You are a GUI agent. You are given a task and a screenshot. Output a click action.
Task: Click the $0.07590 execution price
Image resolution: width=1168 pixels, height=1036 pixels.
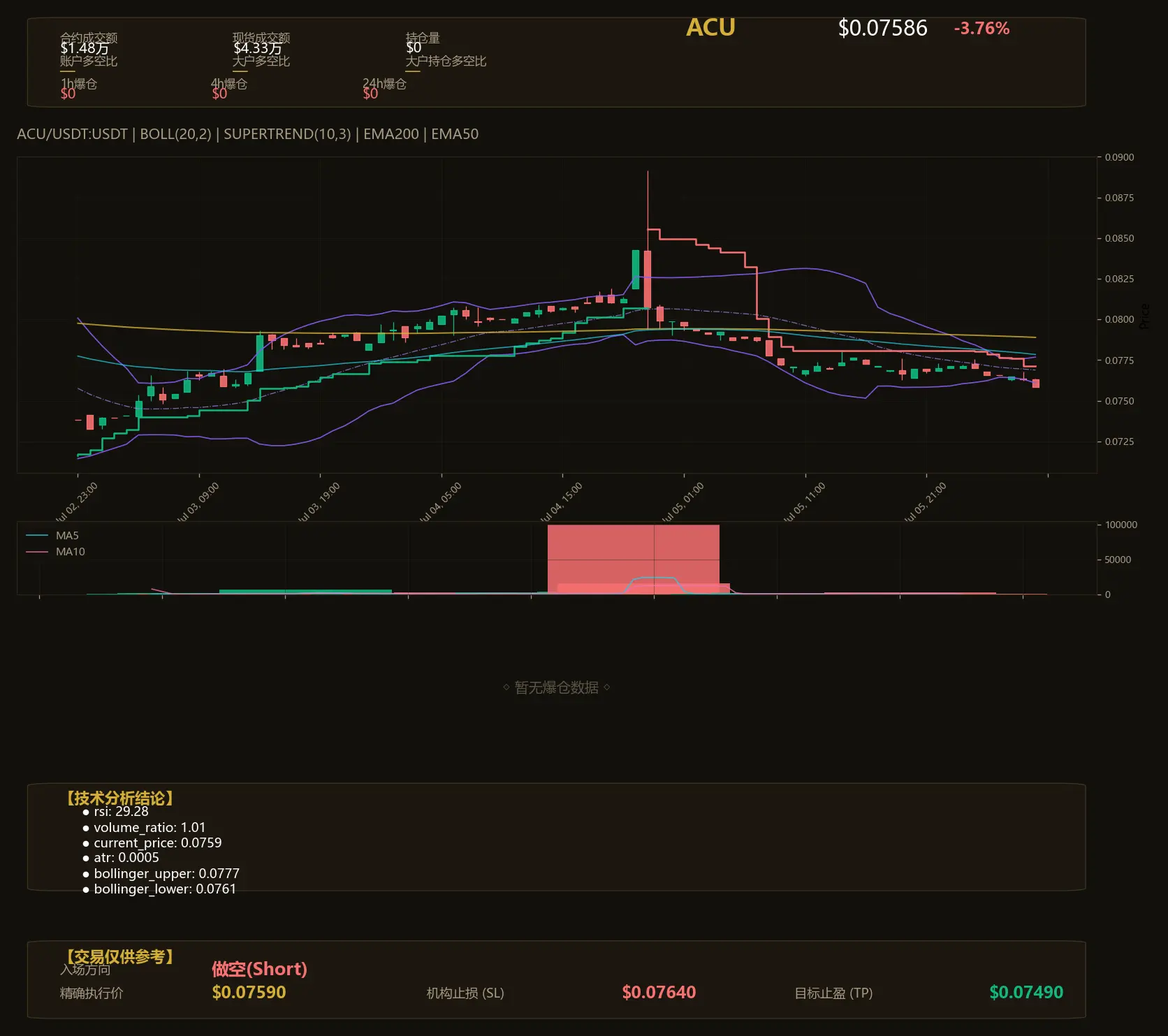(249, 992)
